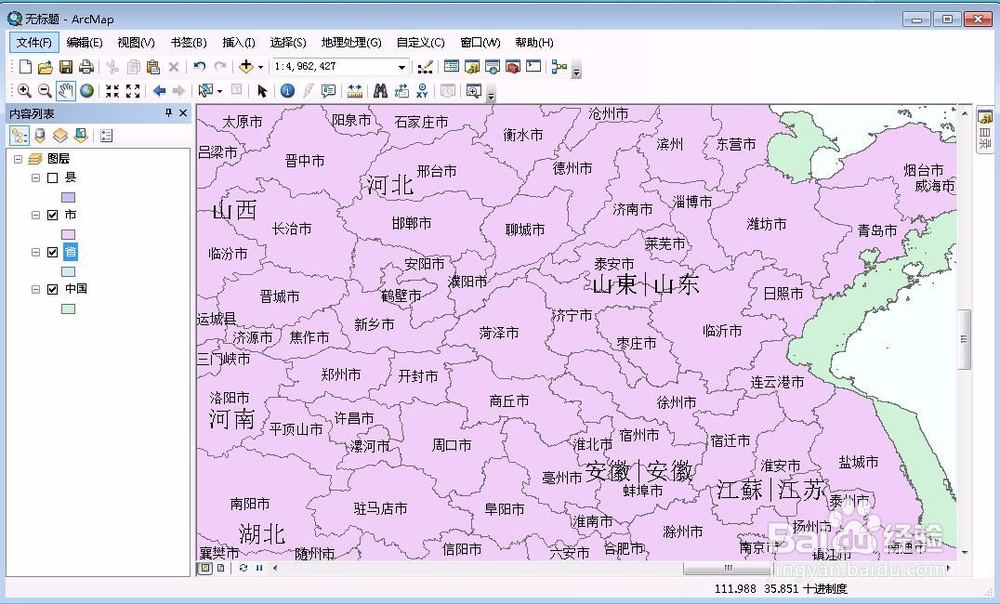Open the Catalog window icon
Screen dimensions: 1000x604
[472, 66]
